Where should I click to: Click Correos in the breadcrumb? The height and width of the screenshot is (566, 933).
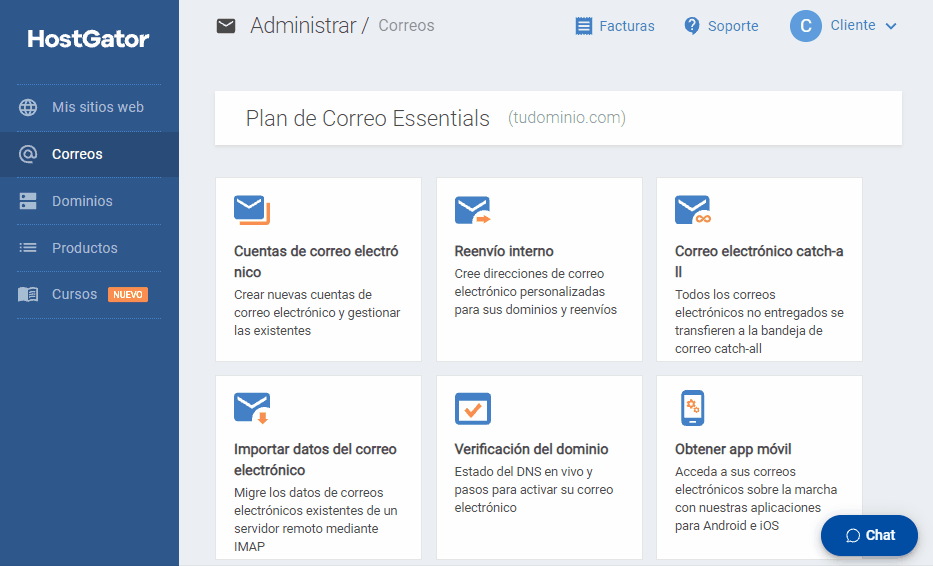click(406, 26)
